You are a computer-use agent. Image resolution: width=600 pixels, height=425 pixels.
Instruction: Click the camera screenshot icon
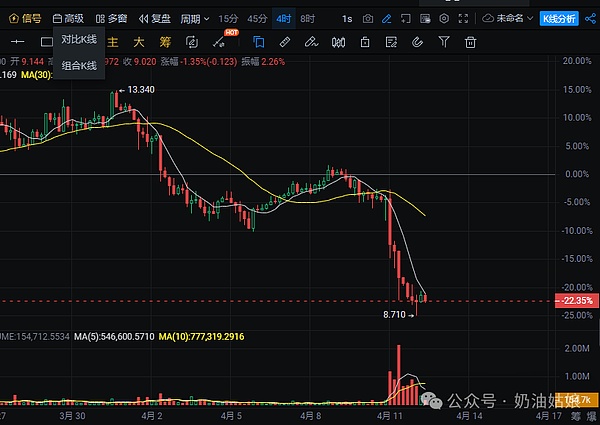click(369, 19)
